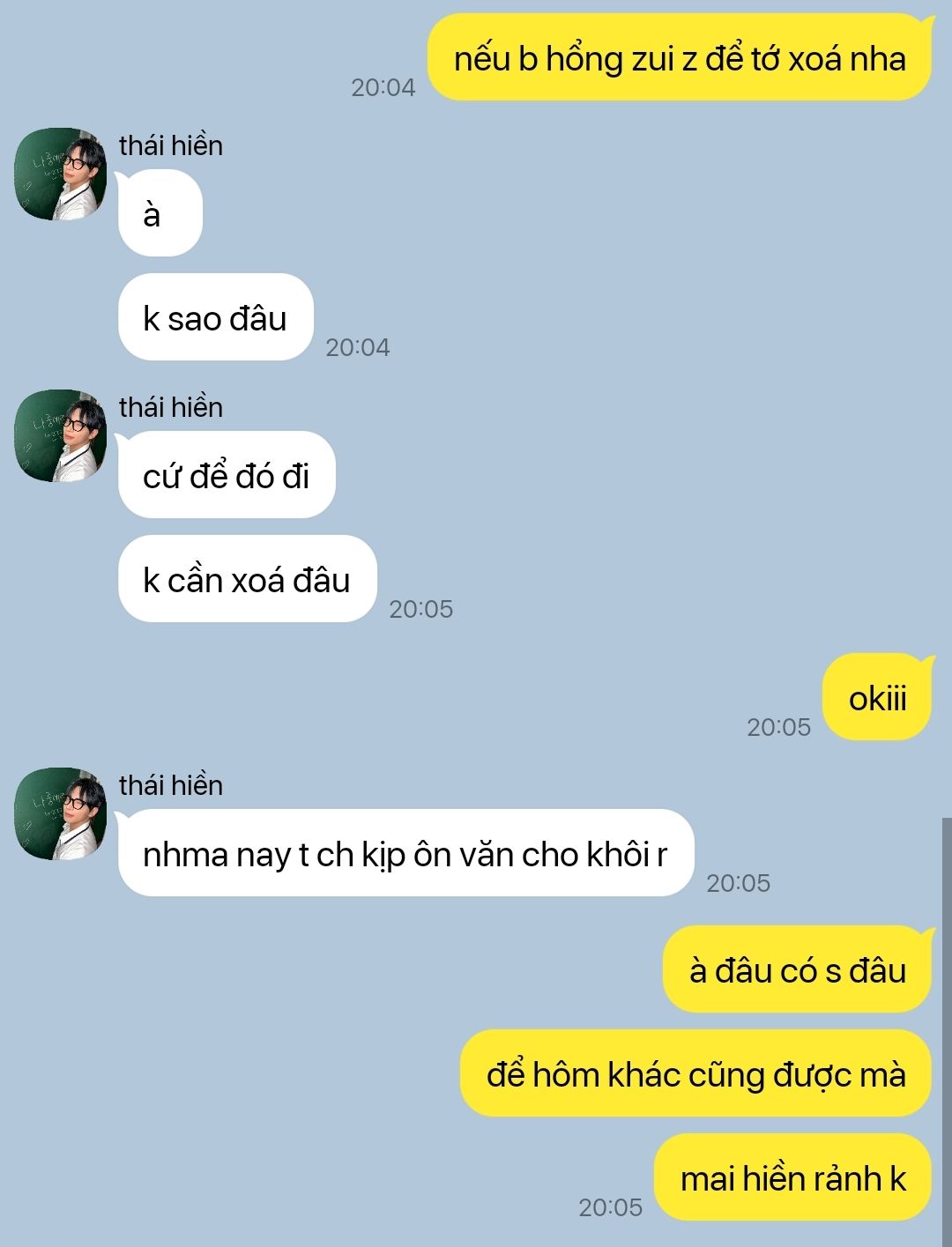This screenshot has width=952, height=1247.
Task: Select the 'để hôm khác cũng được mà' message
Action: coord(696,1073)
